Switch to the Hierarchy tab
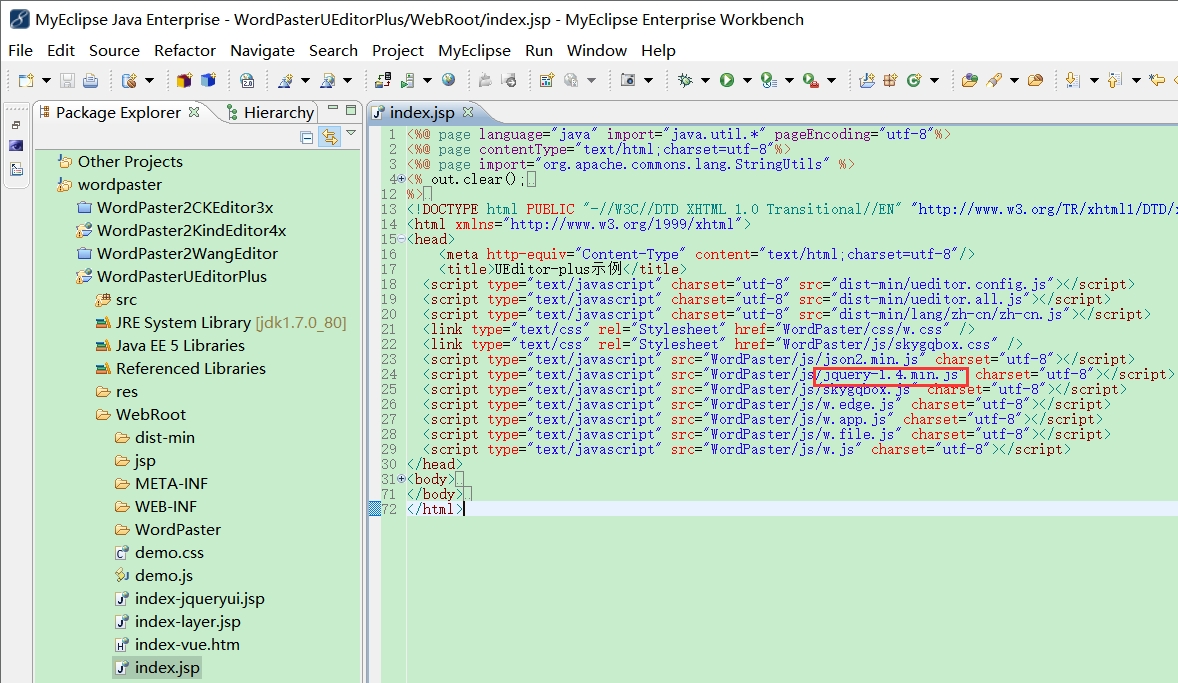The width and height of the screenshot is (1178, 683). [270, 113]
